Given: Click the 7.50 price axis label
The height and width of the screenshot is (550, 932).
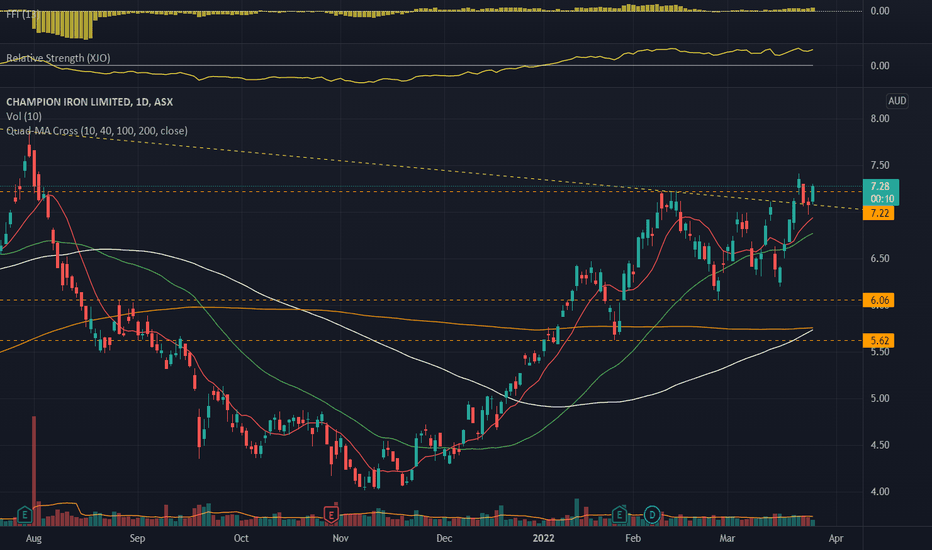Looking at the screenshot, I should 880,165.
